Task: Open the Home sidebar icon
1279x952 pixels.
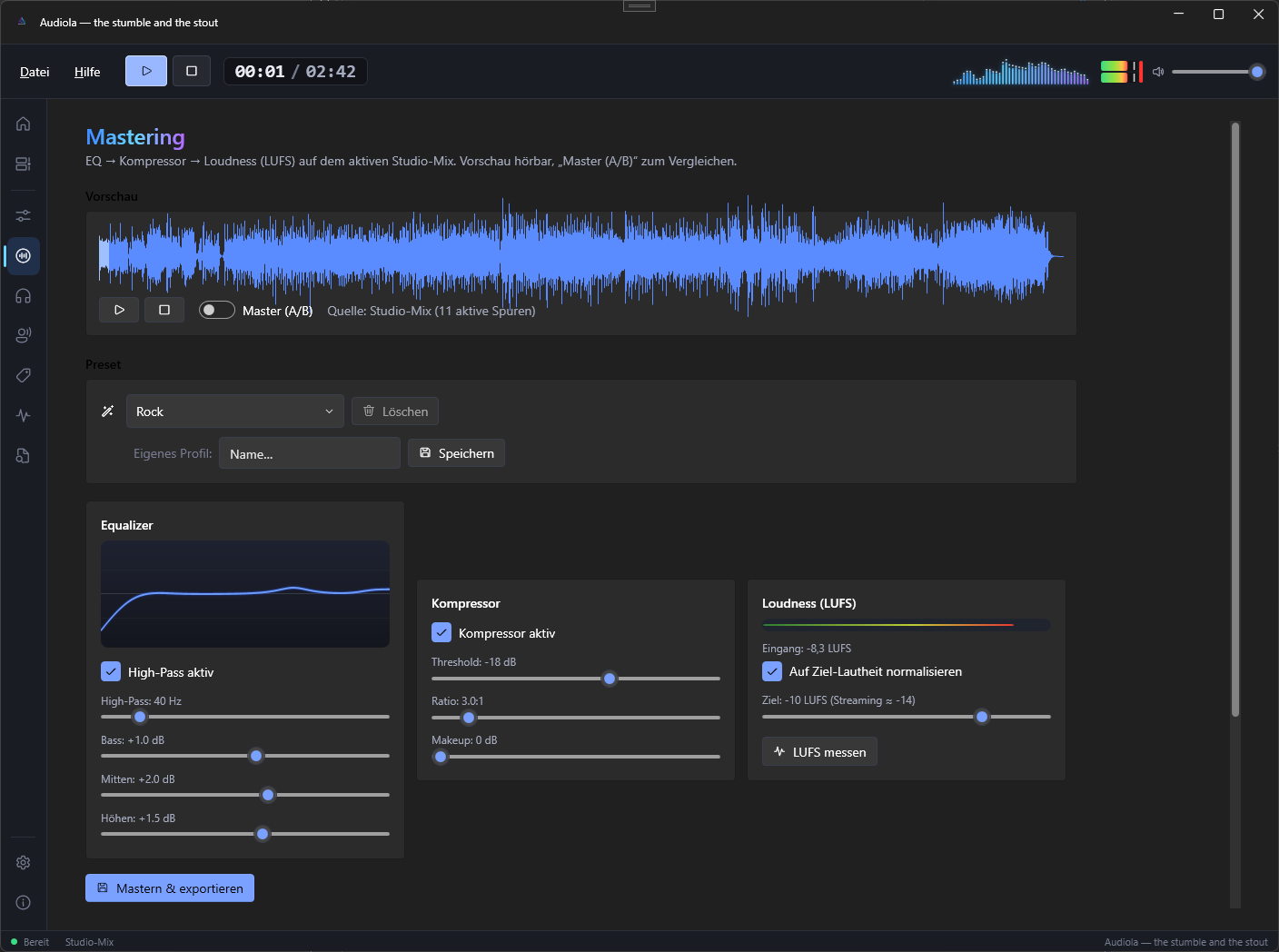Action: [x=24, y=124]
